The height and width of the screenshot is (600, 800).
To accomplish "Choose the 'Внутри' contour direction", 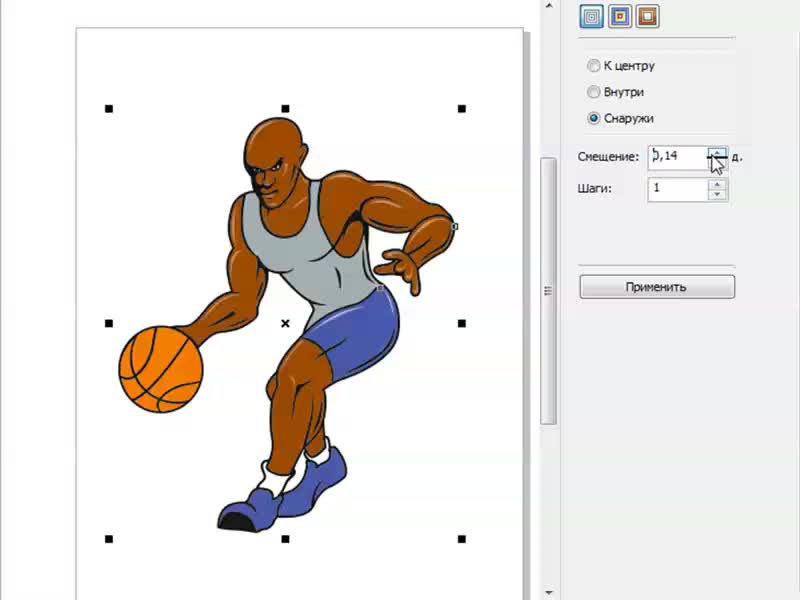I will [594, 92].
